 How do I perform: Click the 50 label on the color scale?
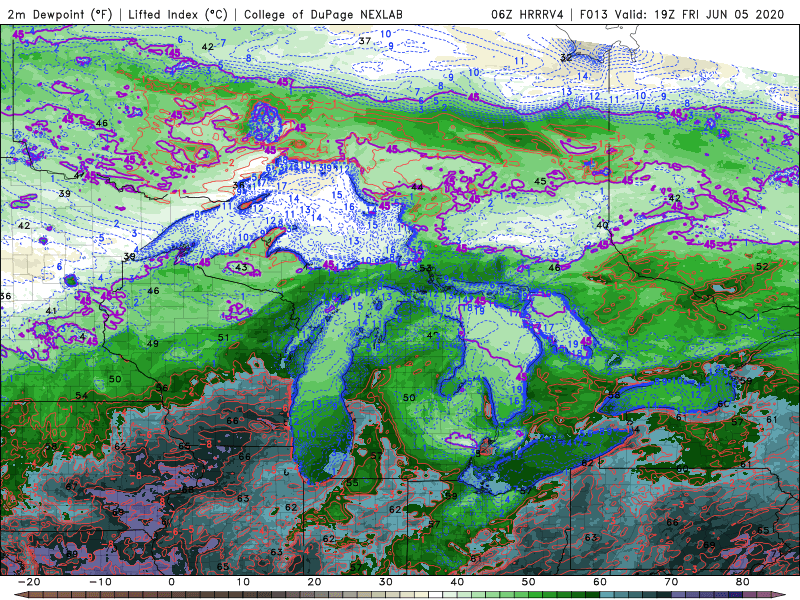click(x=529, y=582)
